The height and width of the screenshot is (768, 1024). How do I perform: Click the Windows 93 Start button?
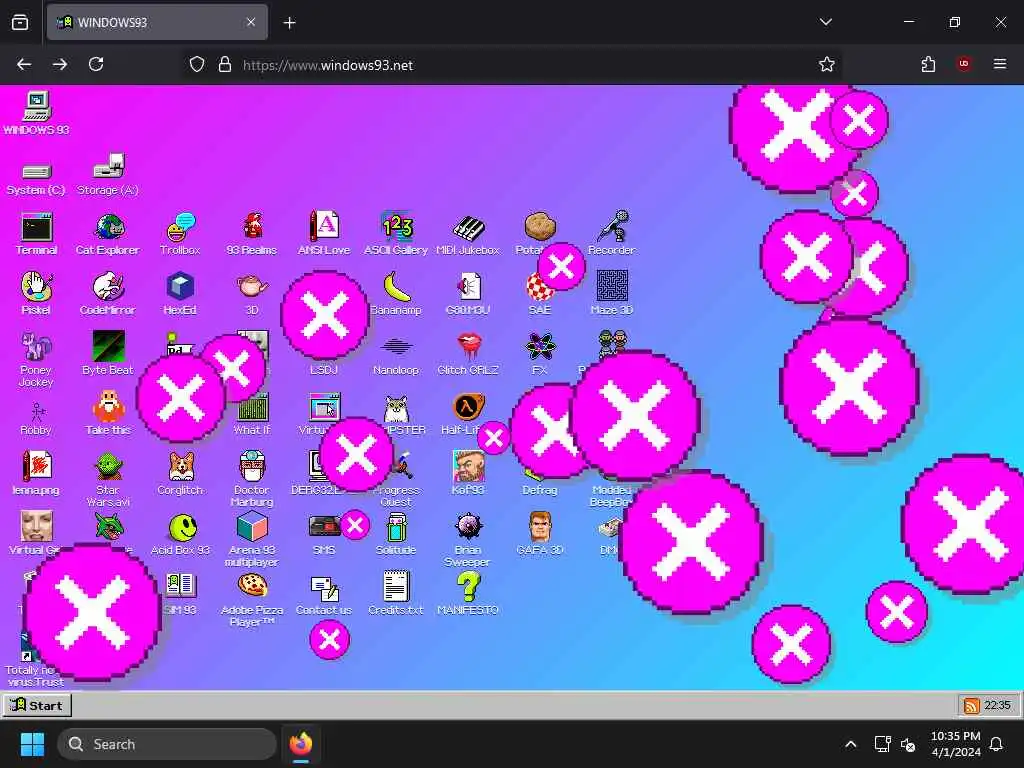pyautogui.click(x=37, y=705)
